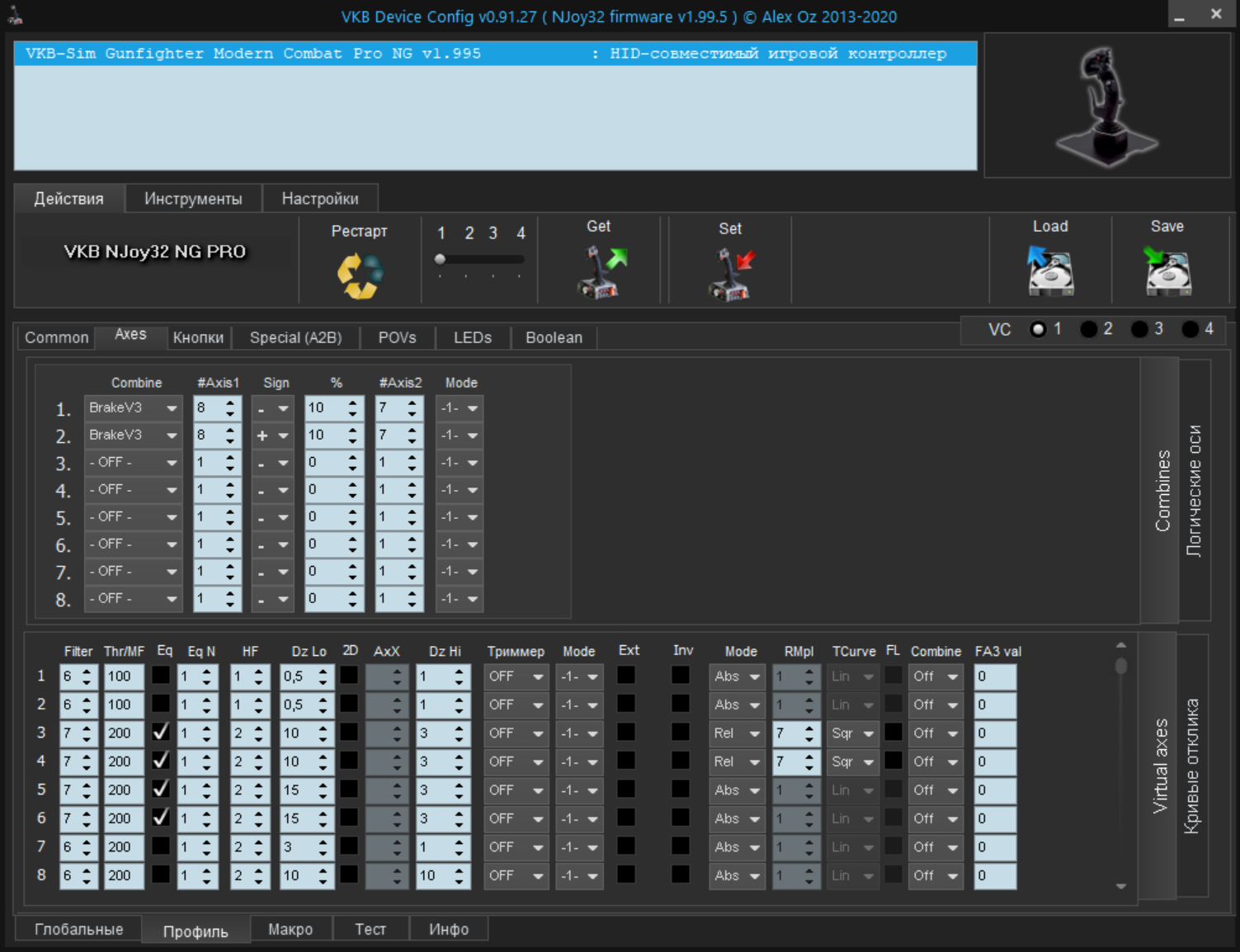Select VC radio button 2
Viewport: 1240px width, 952px height.
1089,329
